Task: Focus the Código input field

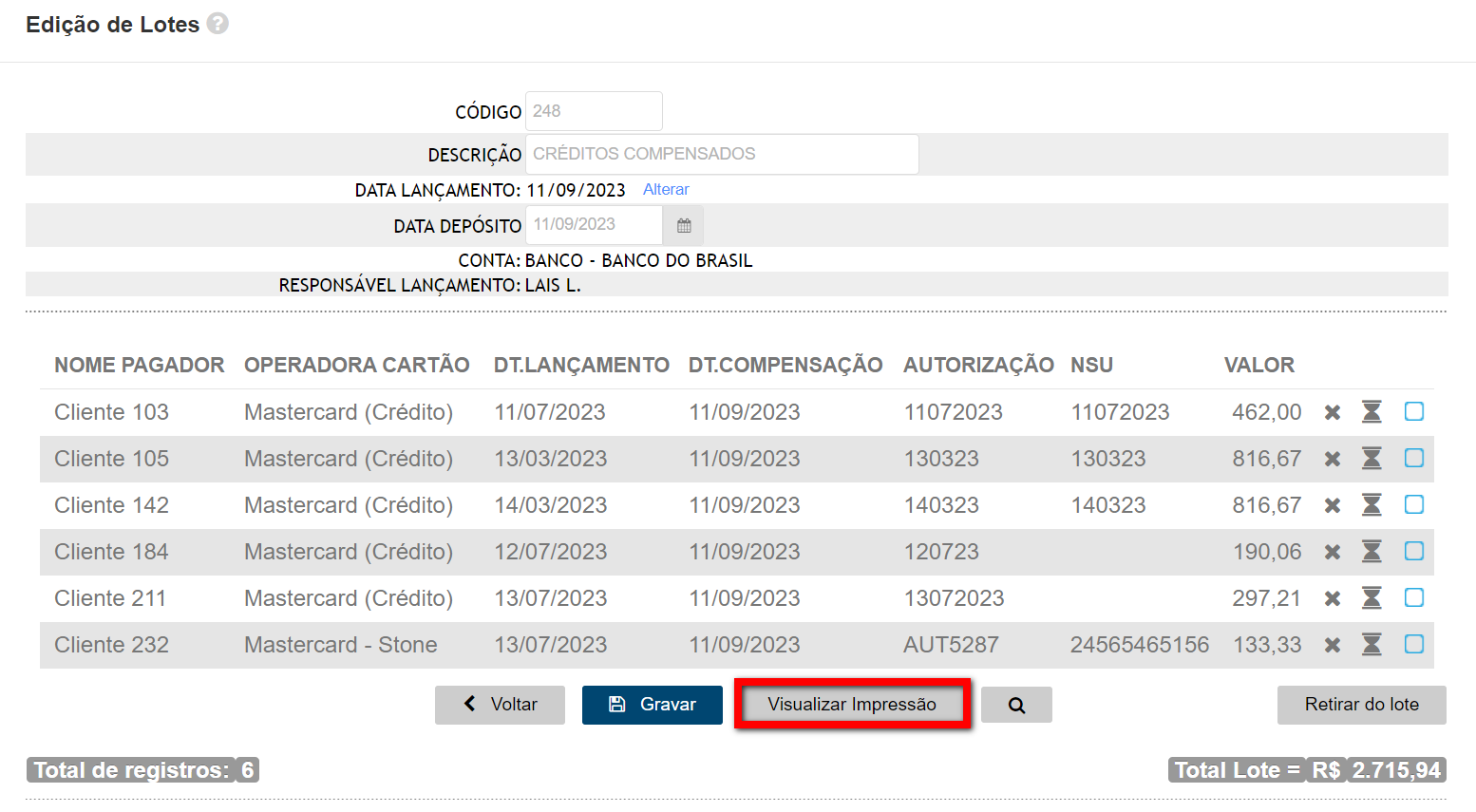Action: (594, 111)
